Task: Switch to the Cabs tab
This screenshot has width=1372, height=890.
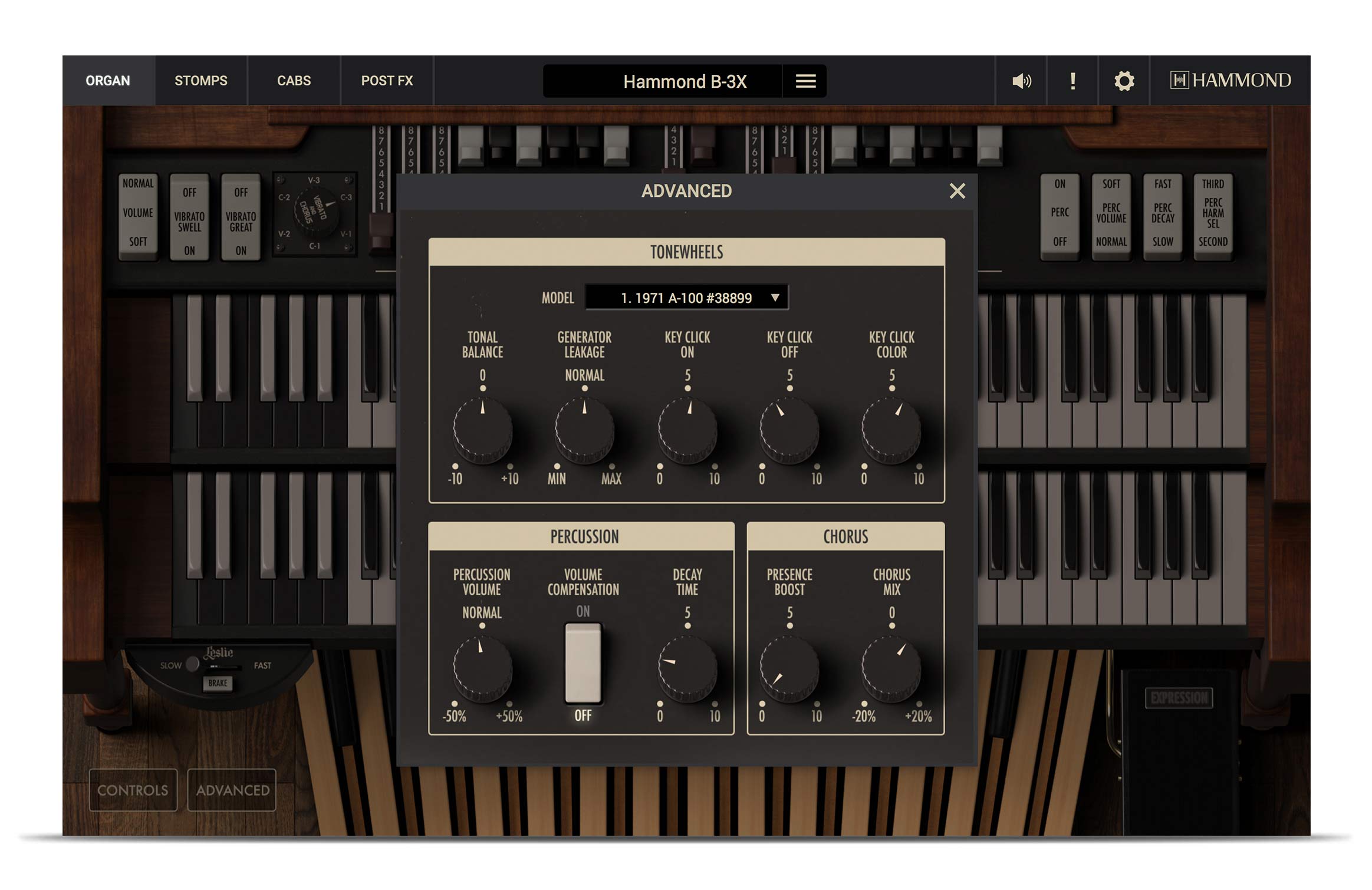Action: pyautogui.click(x=294, y=81)
